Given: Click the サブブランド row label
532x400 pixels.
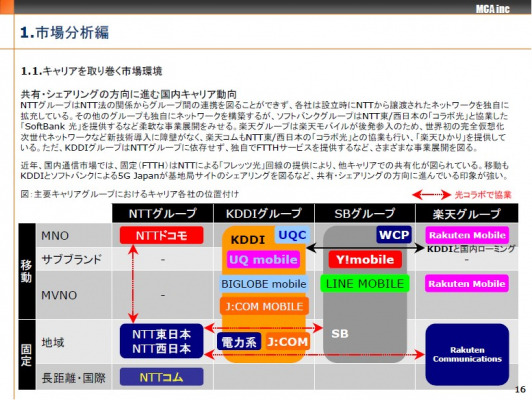Looking at the screenshot, I should 72,260.
